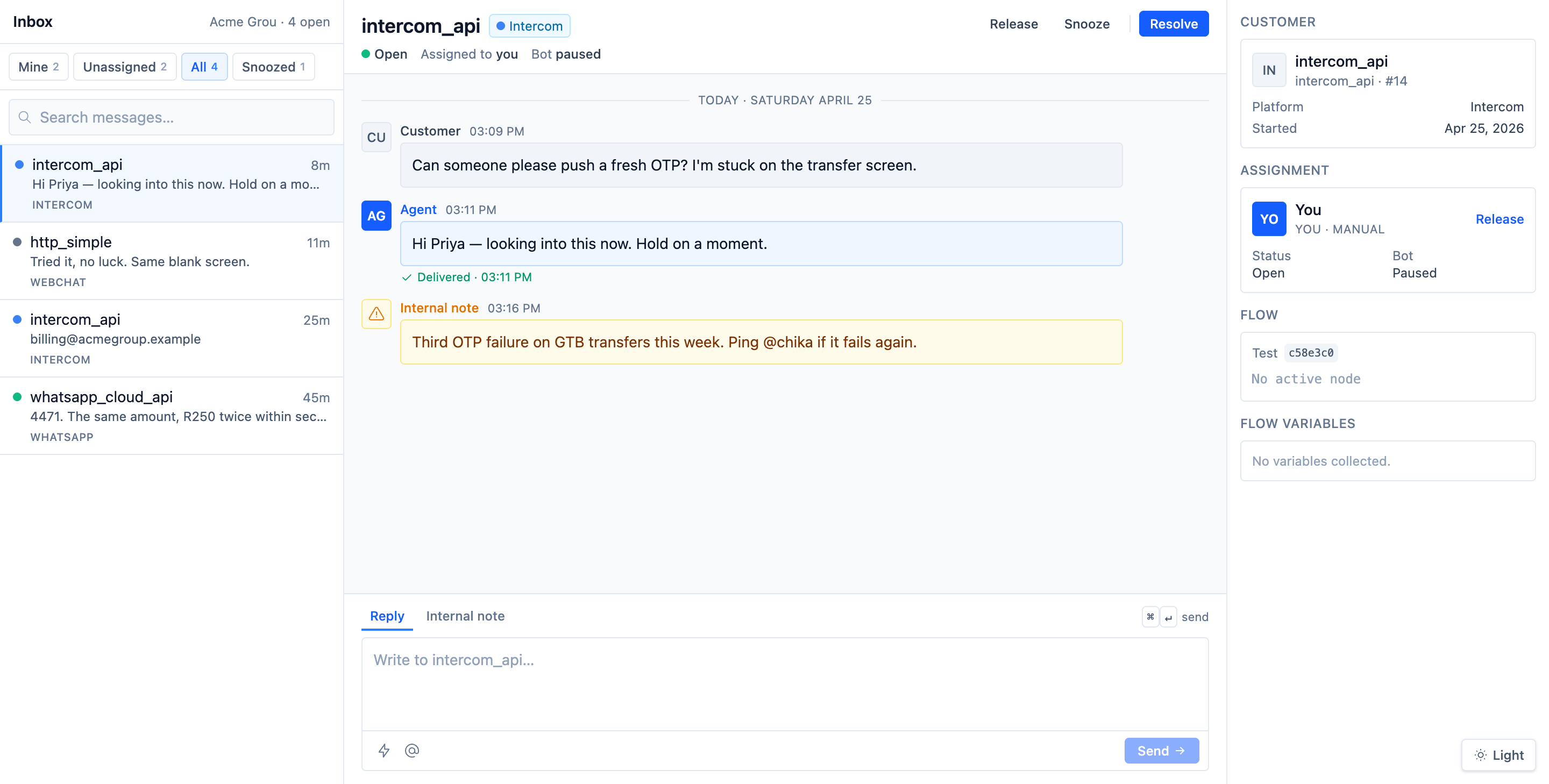Viewport: 1549px width, 784px height.
Task: Click the internal note about GTB transfers
Action: (x=761, y=342)
